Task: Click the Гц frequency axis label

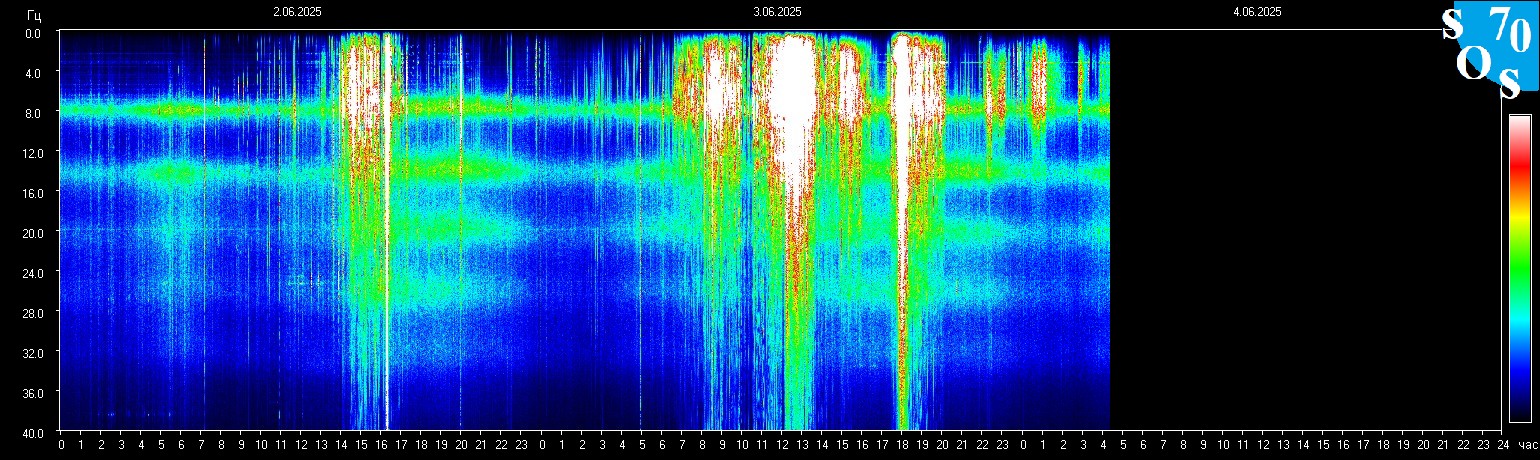Action: point(34,14)
